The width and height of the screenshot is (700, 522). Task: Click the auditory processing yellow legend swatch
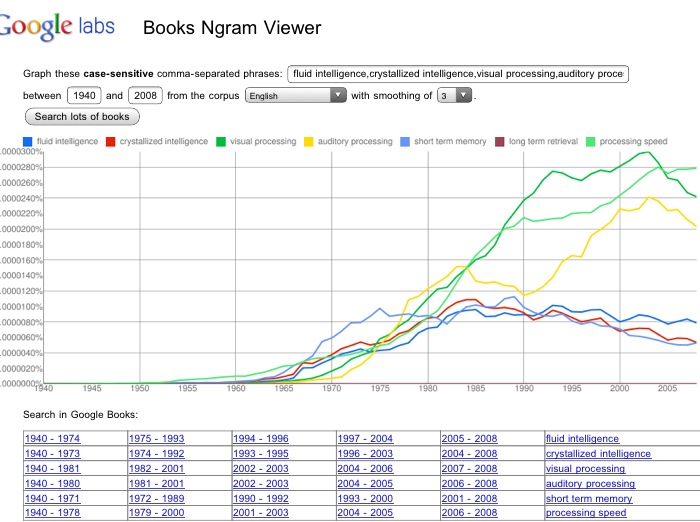[x=308, y=142]
